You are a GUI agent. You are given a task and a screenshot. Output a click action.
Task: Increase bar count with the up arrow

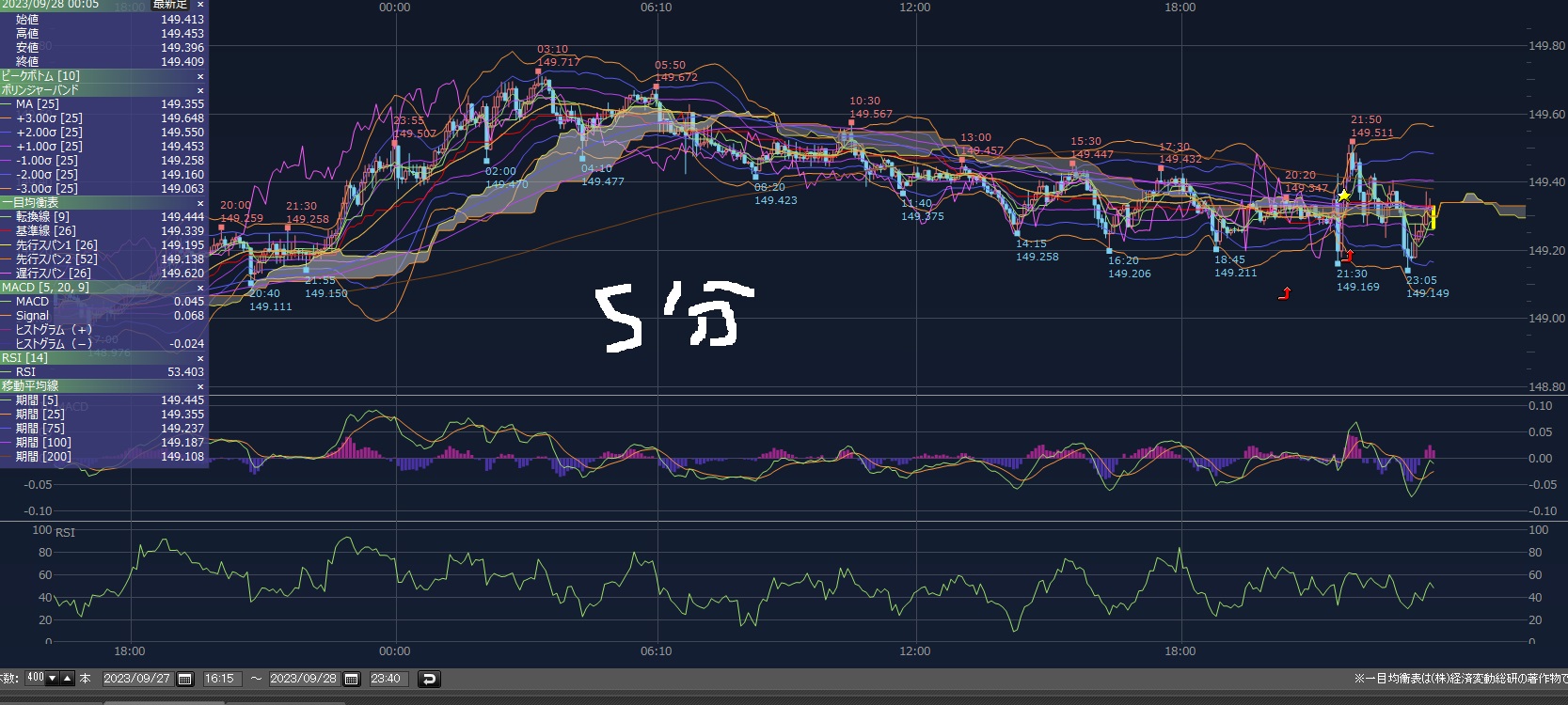(x=67, y=679)
